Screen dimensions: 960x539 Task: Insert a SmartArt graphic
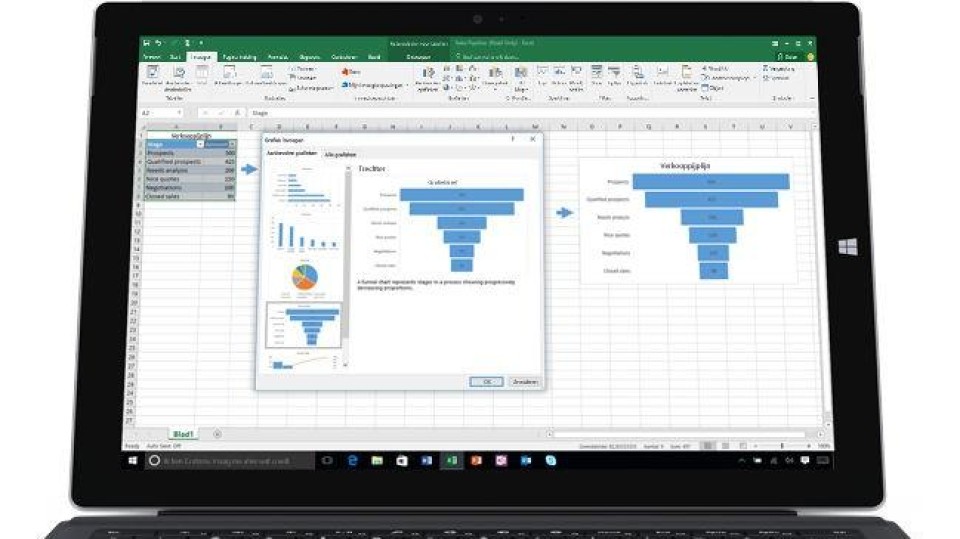pos(303,78)
